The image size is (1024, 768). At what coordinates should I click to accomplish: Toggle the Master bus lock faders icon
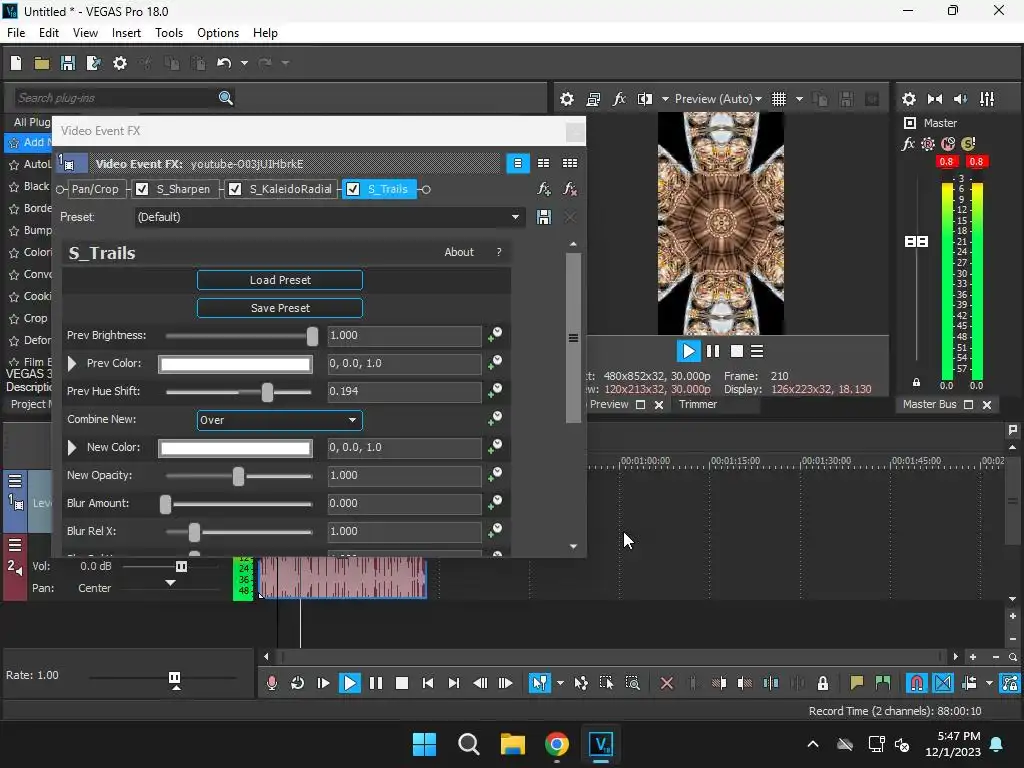(916, 383)
